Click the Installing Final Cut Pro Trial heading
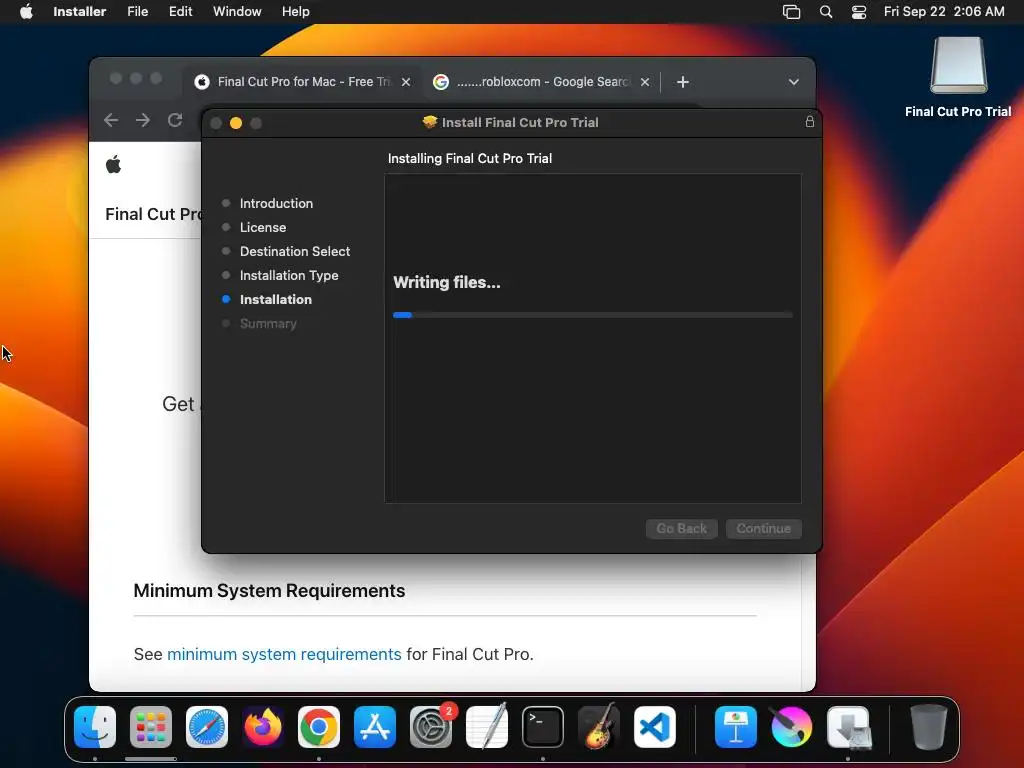The height and width of the screenshot is (768, 1024). [470, 158]
